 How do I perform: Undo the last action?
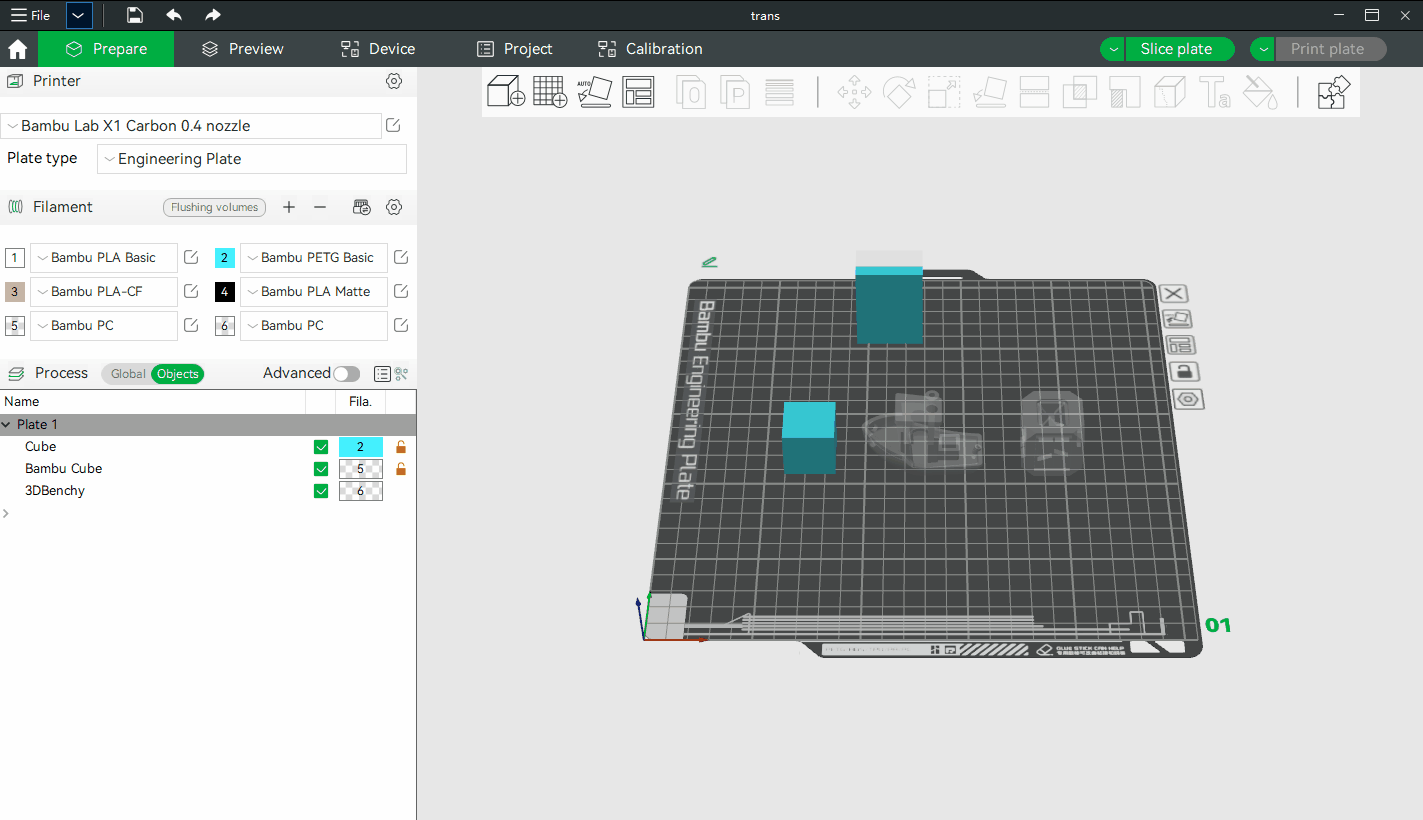(x=174, y=15)
